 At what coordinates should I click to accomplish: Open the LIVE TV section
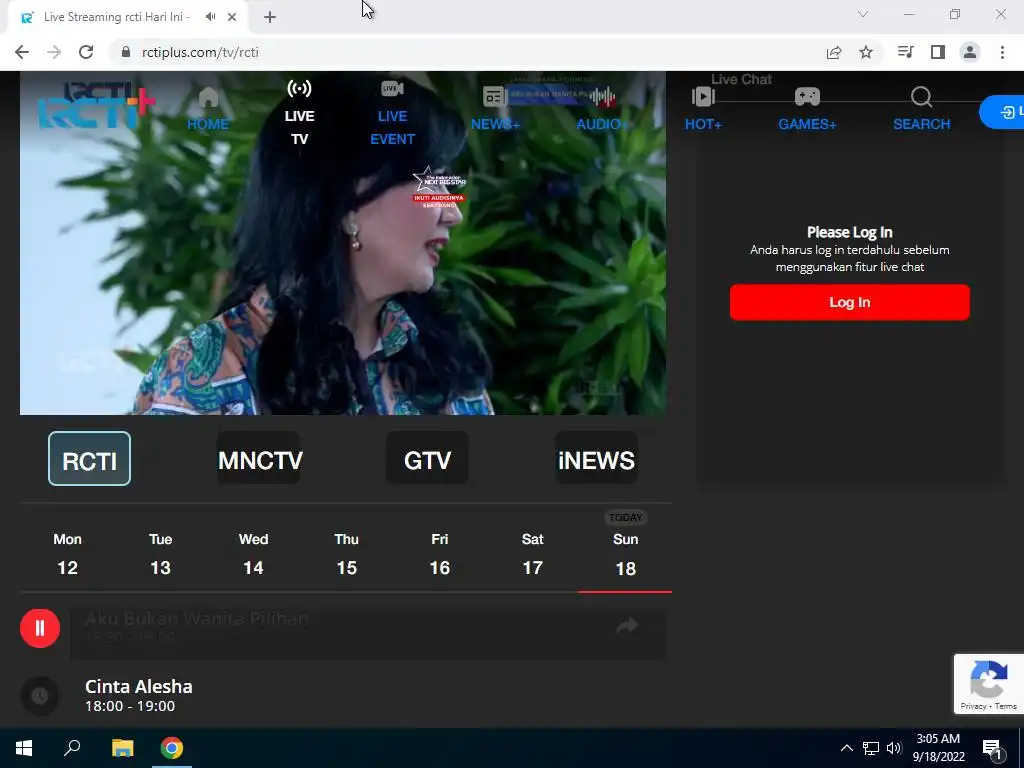(299, 112)
